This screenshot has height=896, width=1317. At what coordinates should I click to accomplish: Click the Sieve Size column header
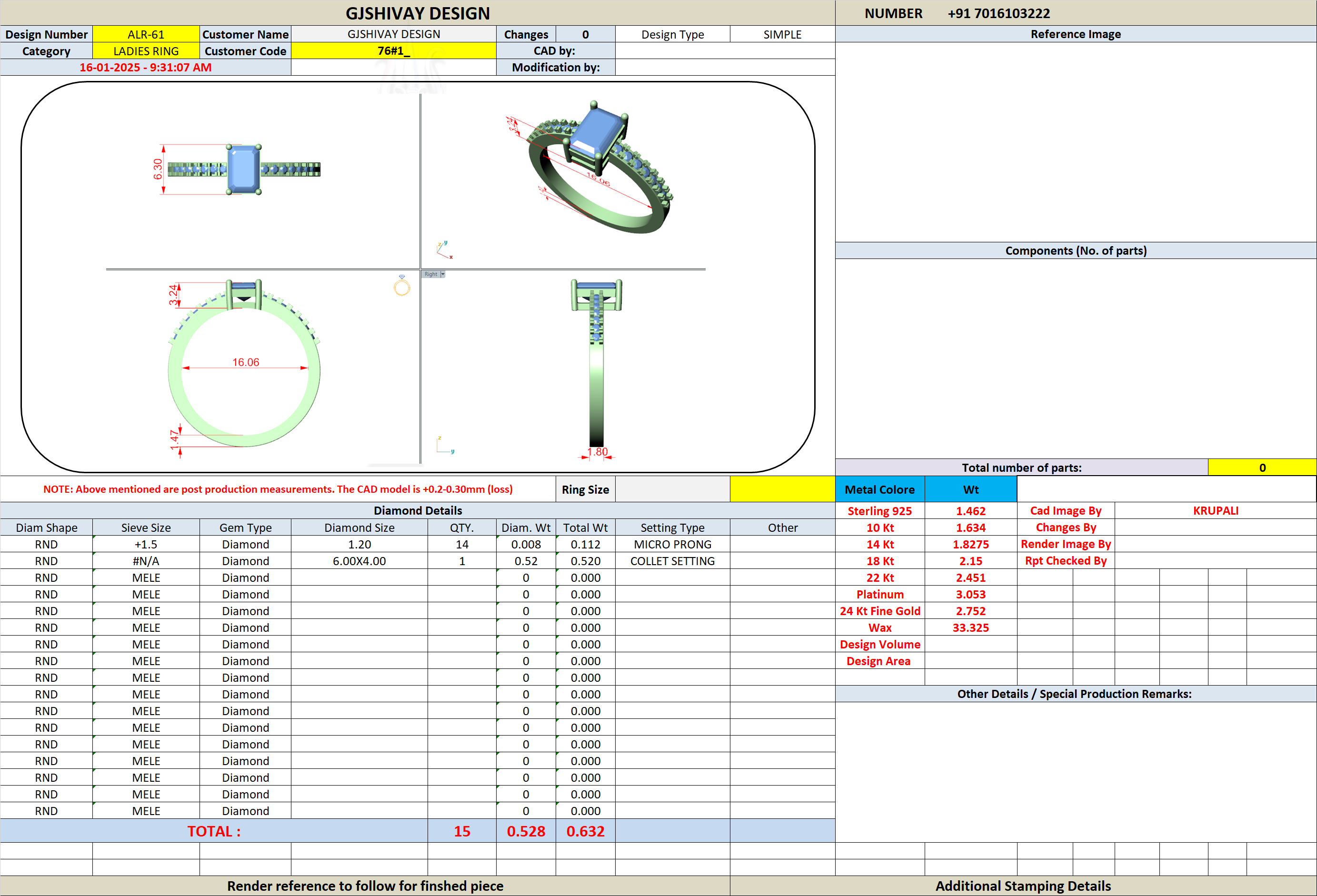146,528
